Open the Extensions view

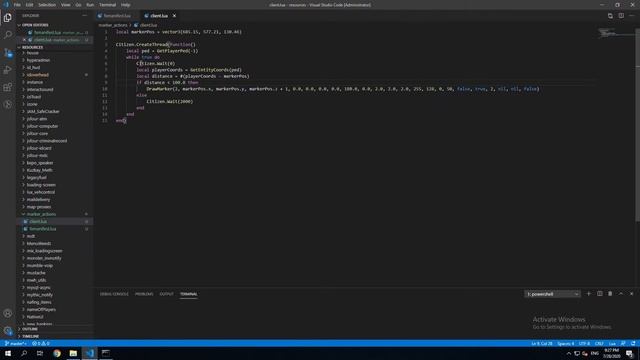(x=8, y=87)
